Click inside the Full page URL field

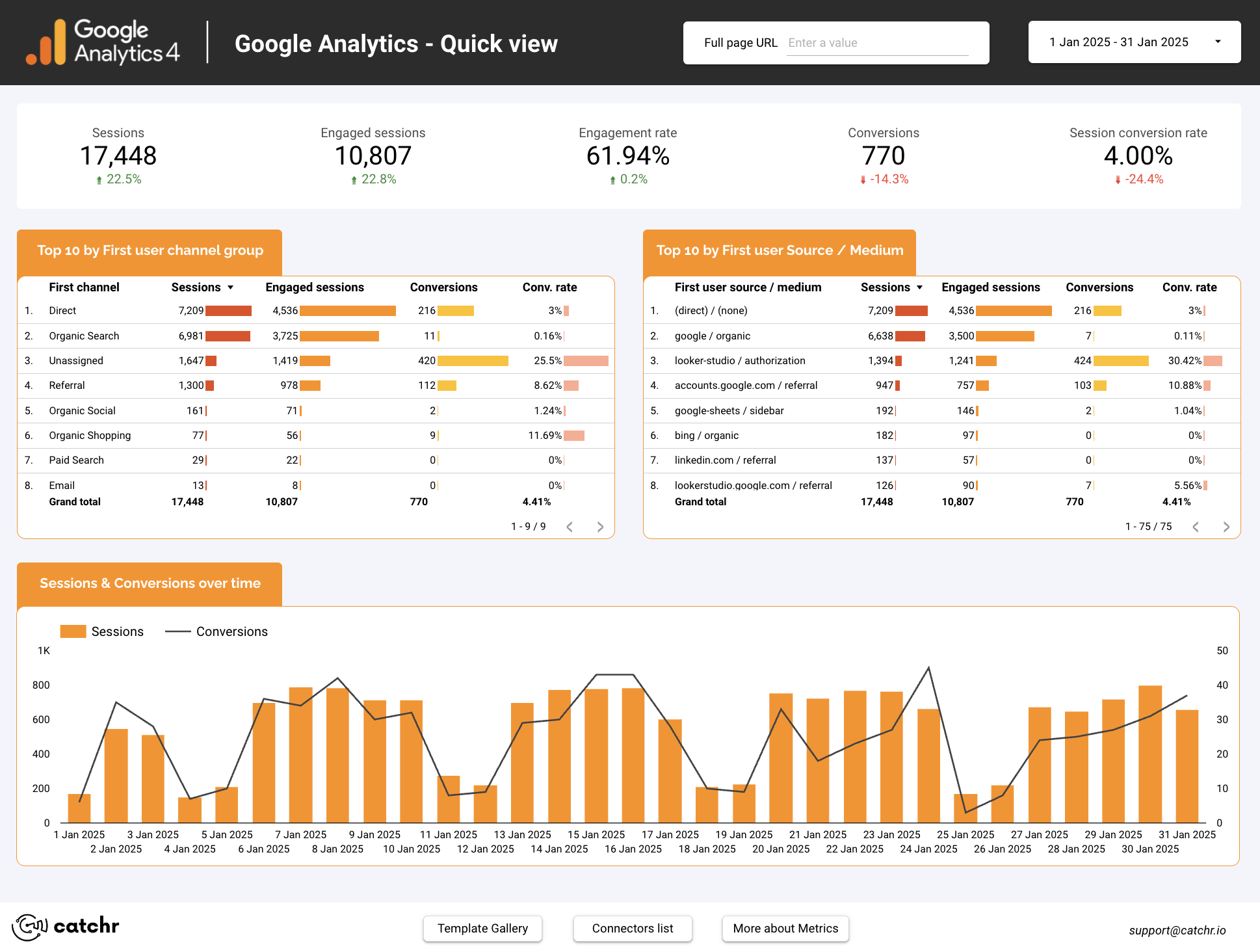tap(877, 42)
